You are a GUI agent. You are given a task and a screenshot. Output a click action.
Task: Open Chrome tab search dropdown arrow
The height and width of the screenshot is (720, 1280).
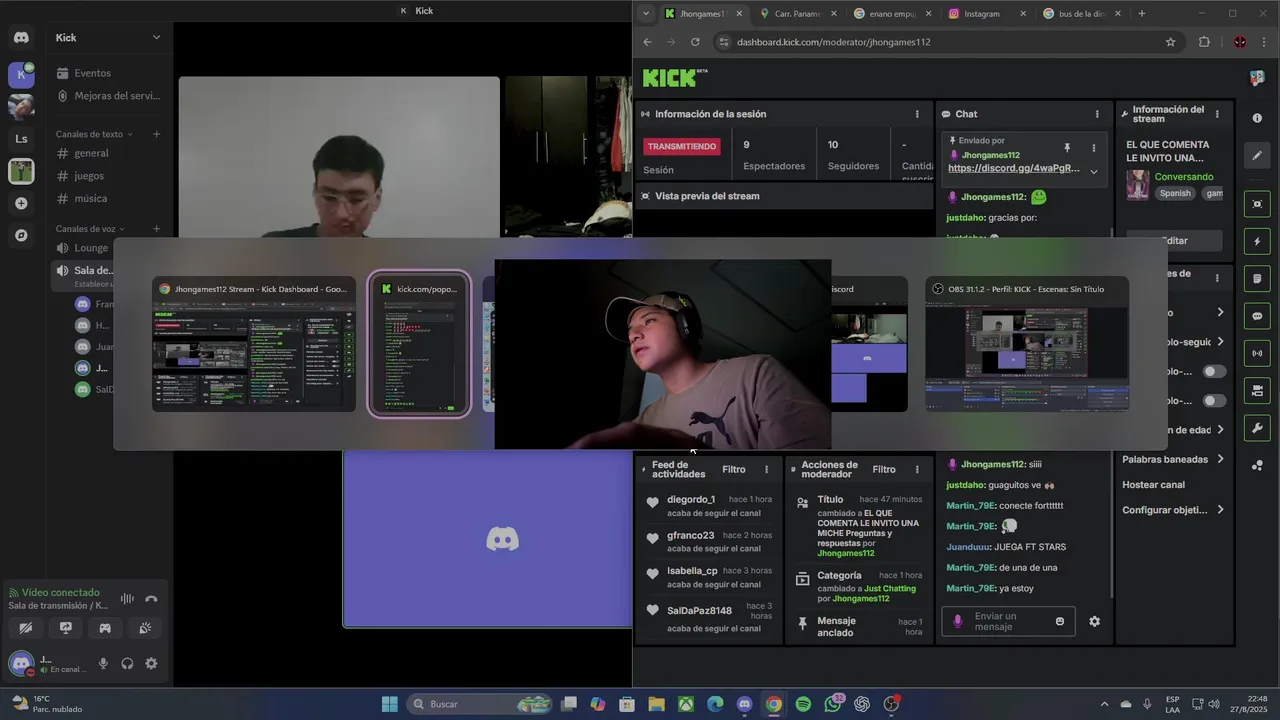[645, 14]
